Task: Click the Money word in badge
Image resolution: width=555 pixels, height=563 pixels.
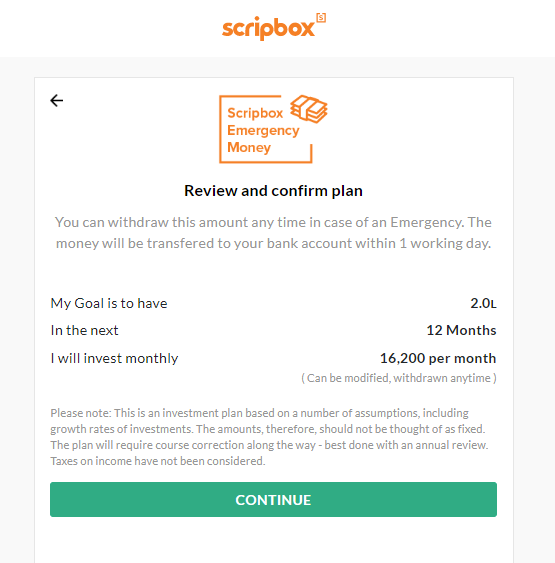Action: (249, 147)
